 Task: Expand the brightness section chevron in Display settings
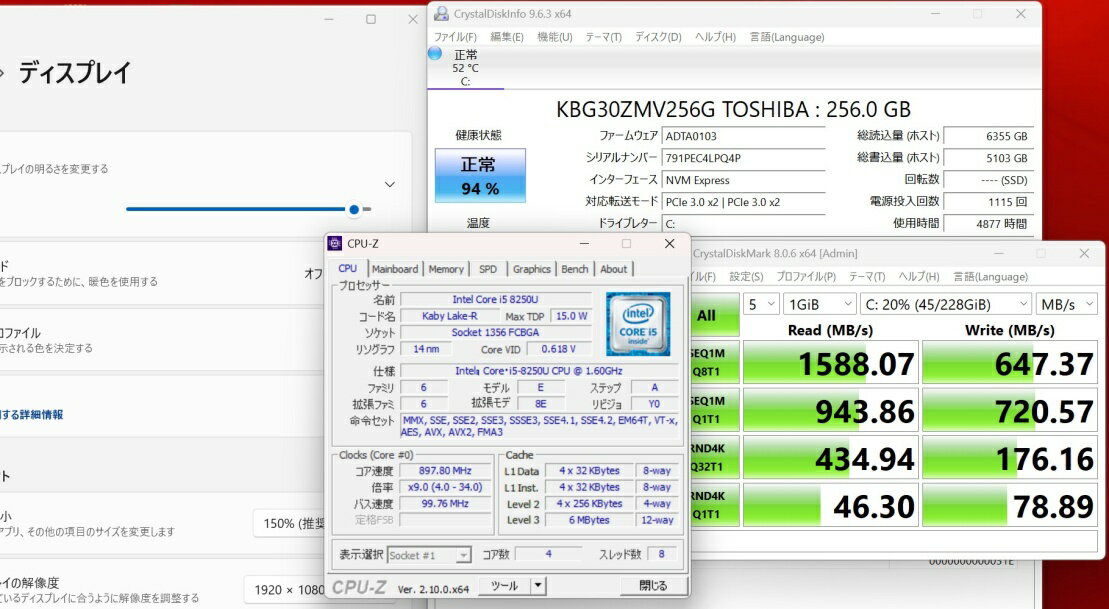tap(390, 185)
